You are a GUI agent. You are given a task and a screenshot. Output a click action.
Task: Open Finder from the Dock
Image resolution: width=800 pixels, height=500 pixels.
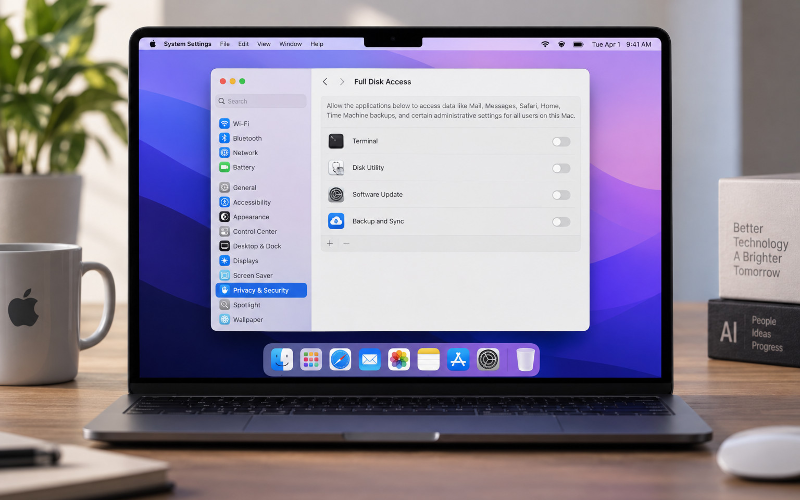pos(282,360)
